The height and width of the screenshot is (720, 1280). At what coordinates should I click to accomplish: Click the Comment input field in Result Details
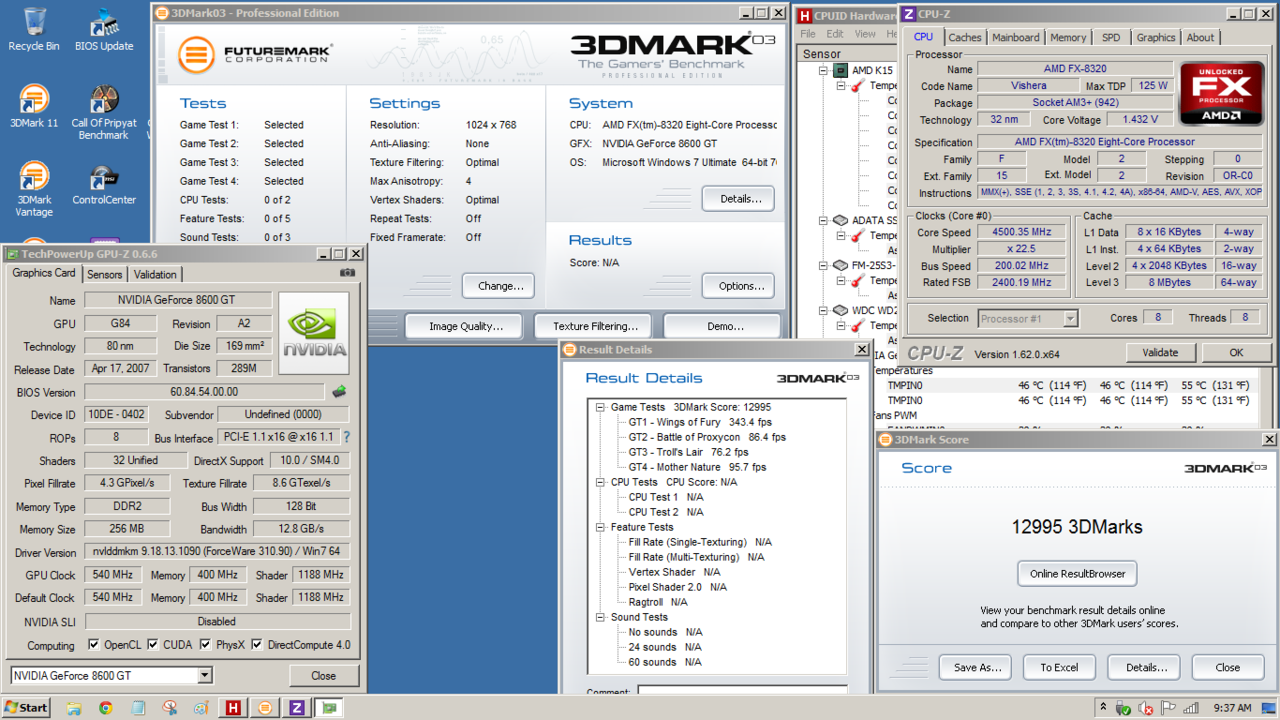(742, 690)
